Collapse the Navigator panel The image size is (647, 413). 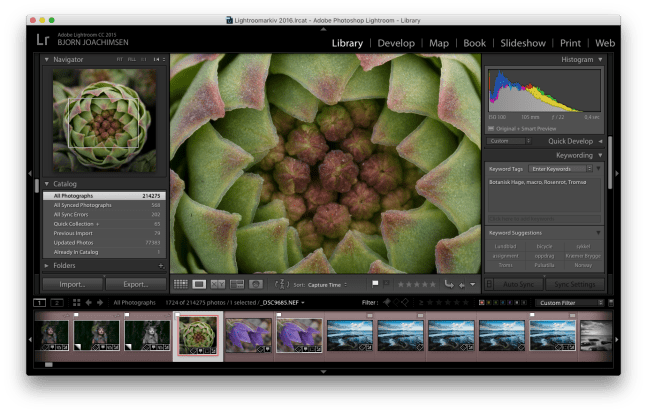click(x=46, y=60)
